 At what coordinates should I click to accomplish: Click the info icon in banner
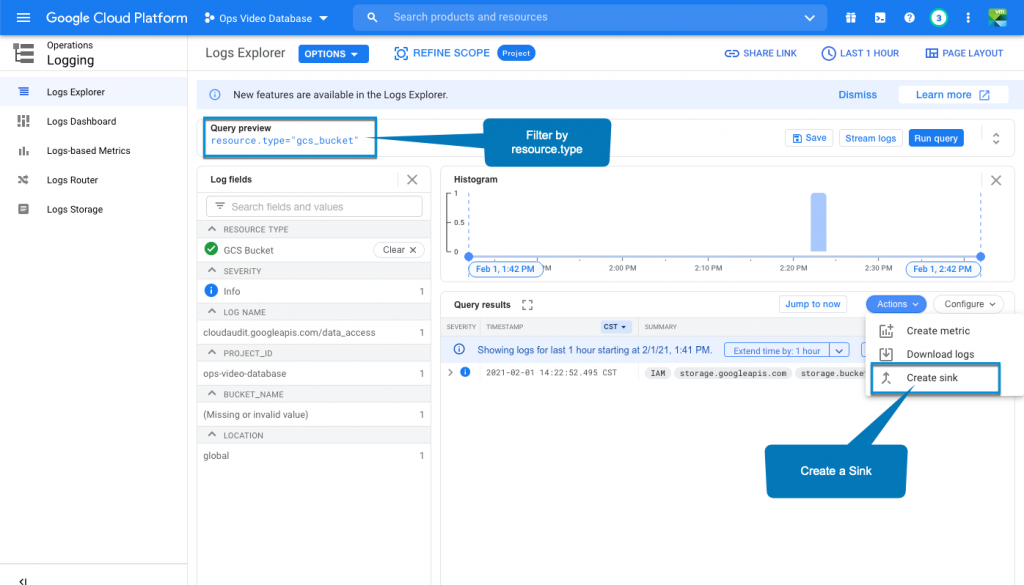click(x=214, y=95)
